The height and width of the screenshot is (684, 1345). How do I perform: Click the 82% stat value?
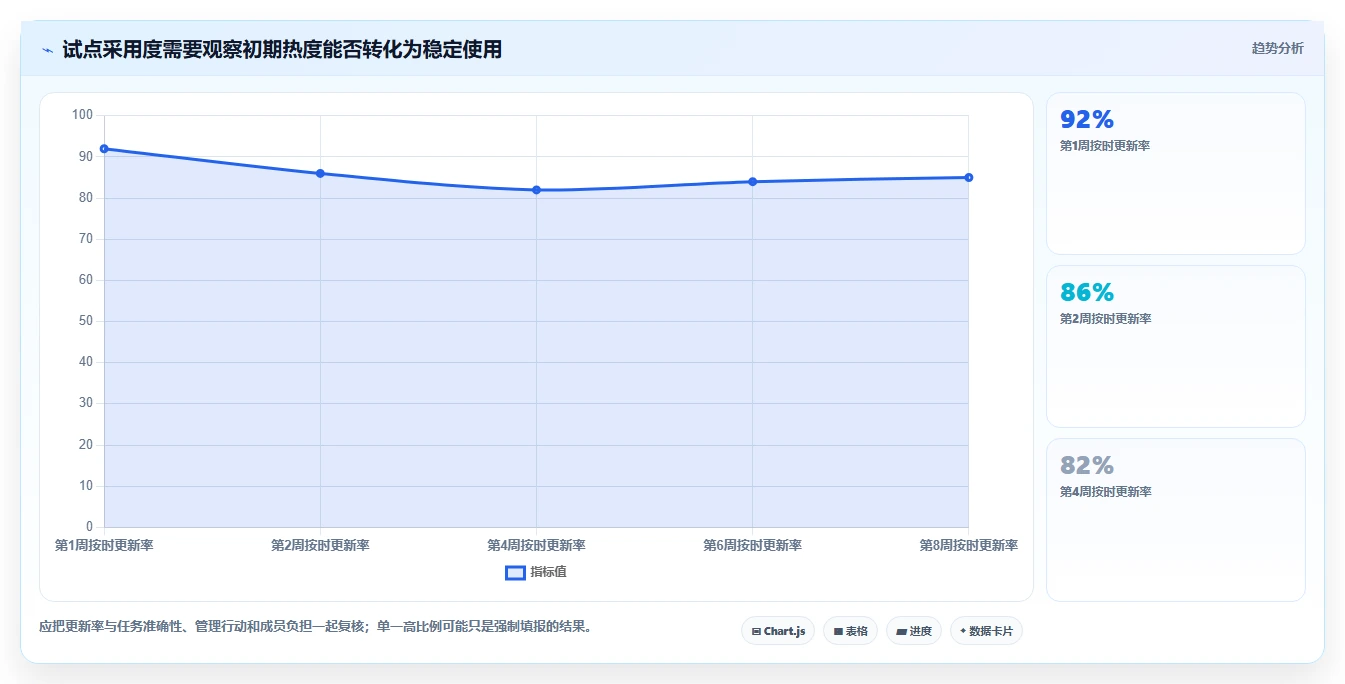tap(1087, 466)
